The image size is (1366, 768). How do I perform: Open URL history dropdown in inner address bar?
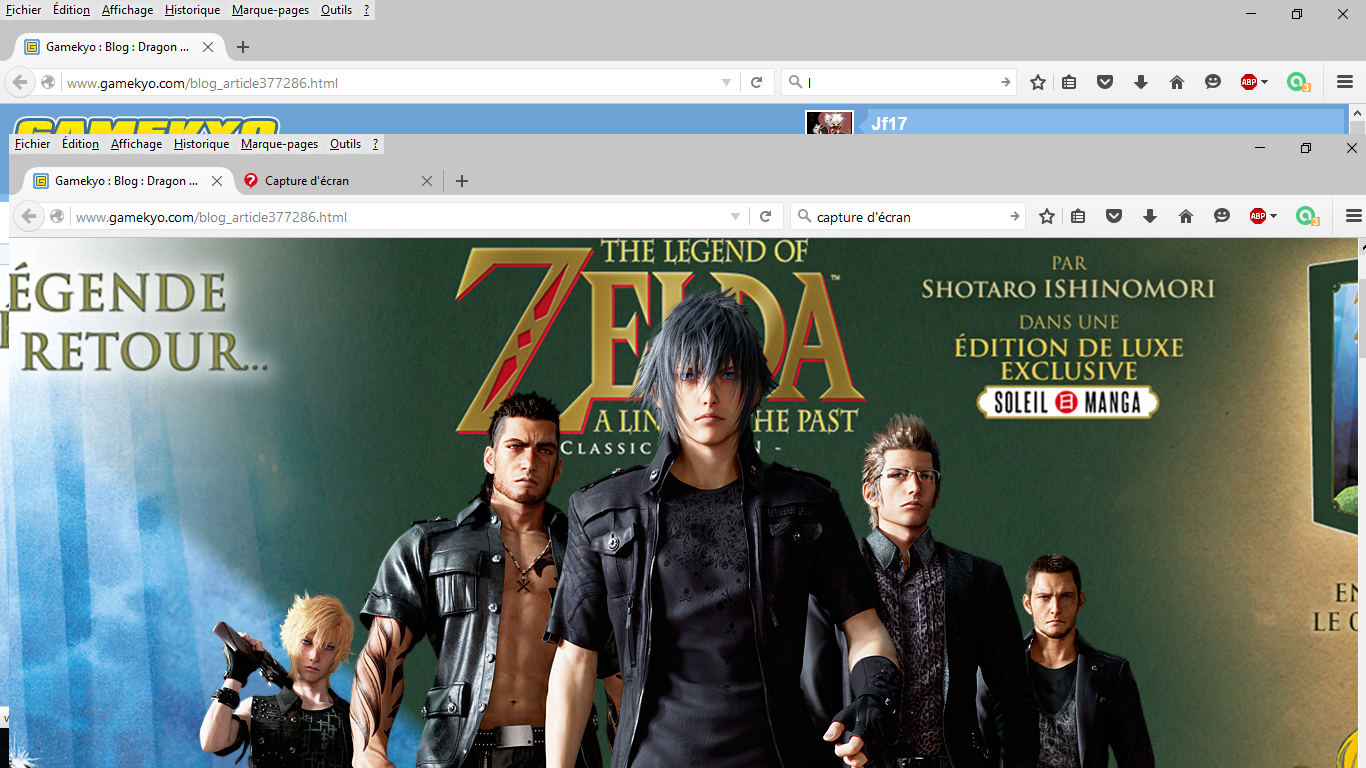click(736, 216)
